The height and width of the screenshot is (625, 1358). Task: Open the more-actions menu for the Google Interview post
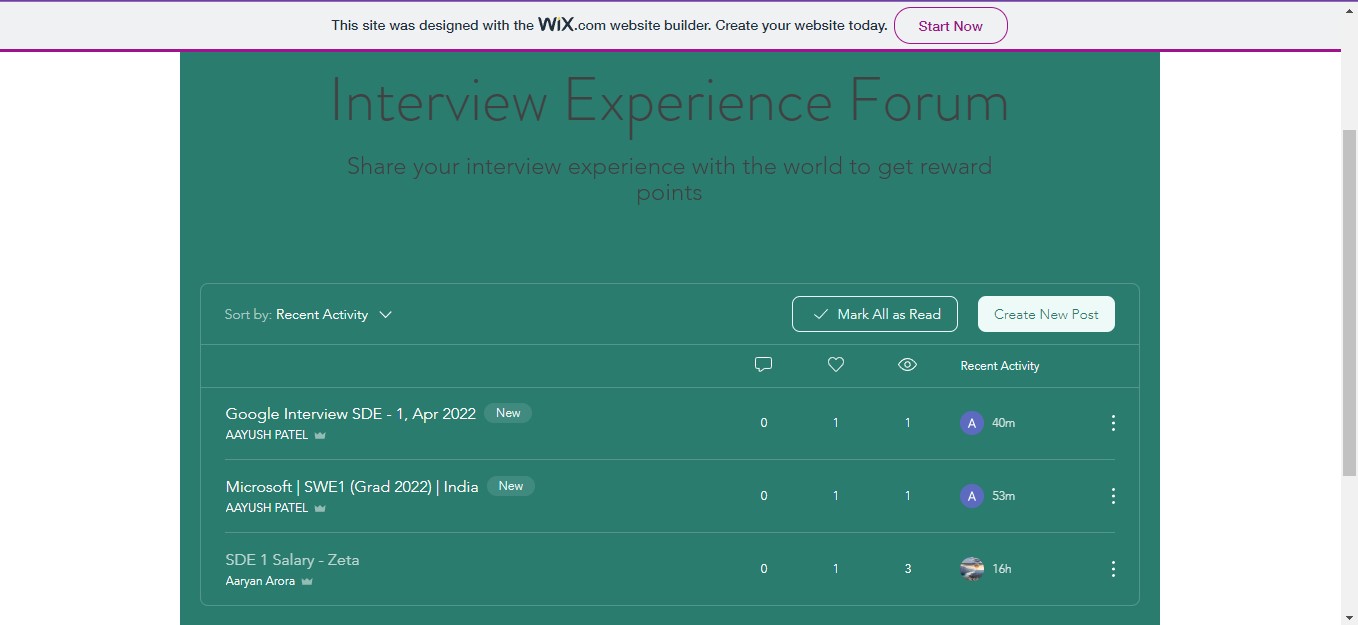(x=1113, y=423)
